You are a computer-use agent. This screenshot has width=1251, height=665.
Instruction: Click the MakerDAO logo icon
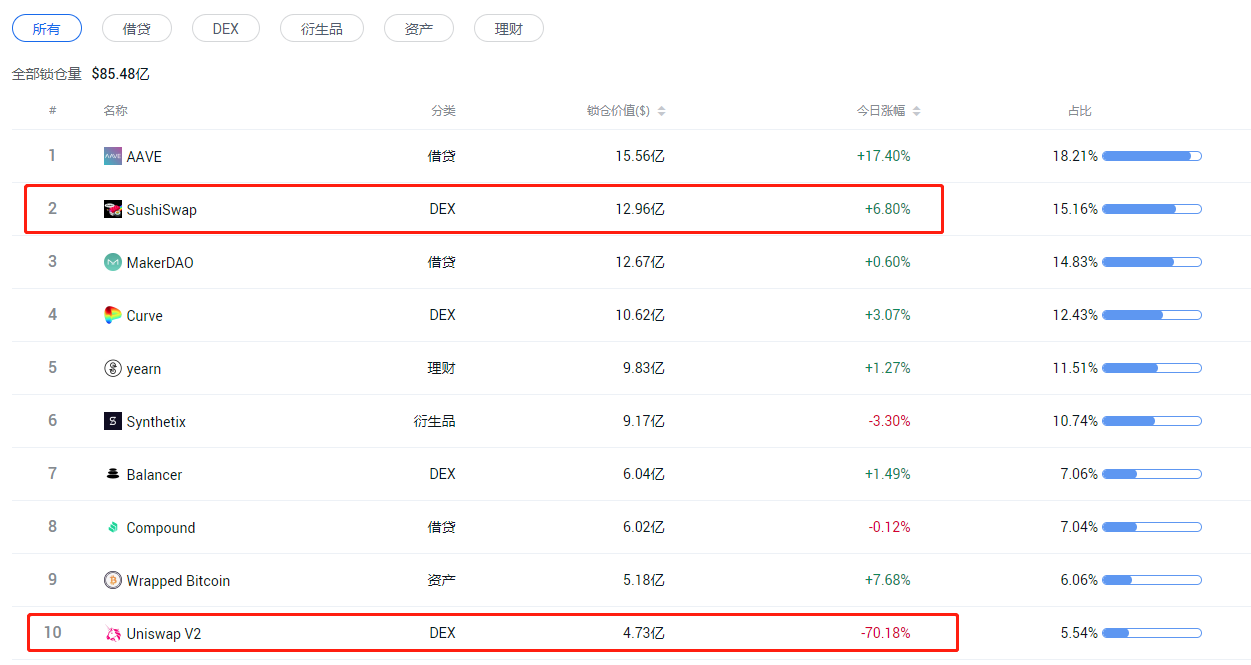coord(113,262)
